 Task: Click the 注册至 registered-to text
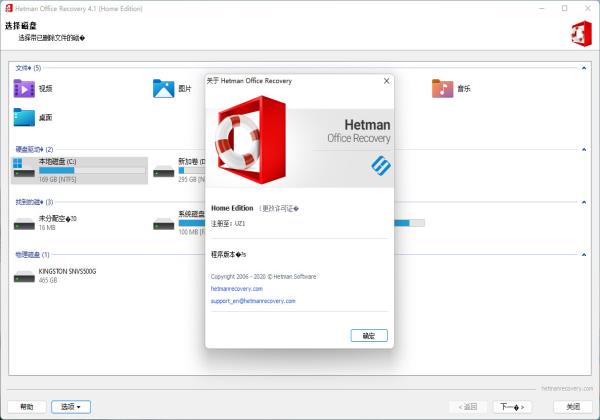click(x=228, y=223)
